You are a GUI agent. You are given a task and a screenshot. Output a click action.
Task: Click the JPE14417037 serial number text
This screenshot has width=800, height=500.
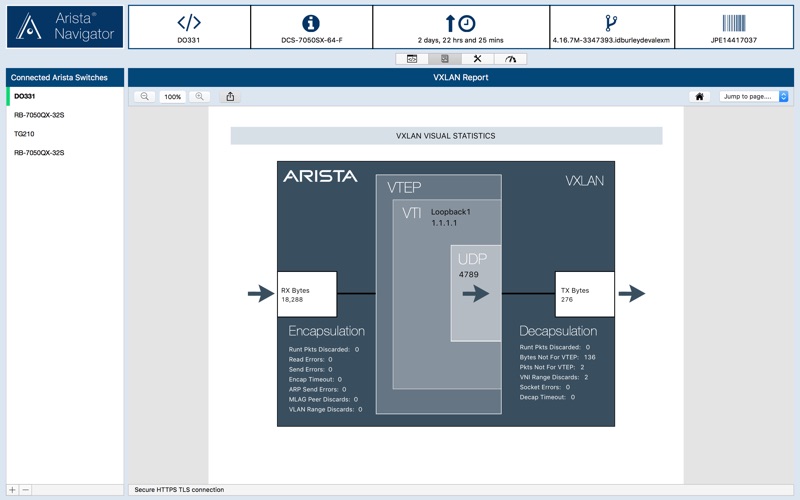pos(734,40)
